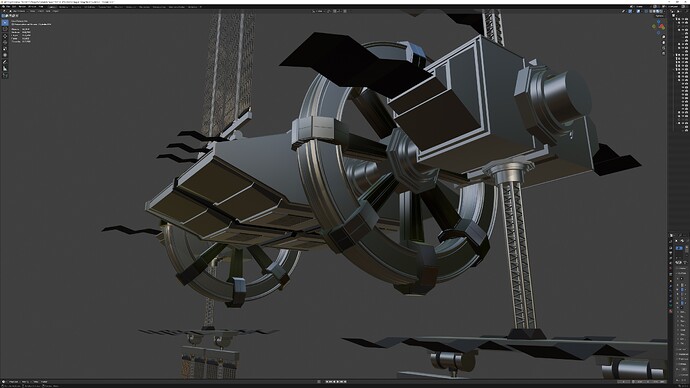The width and height of the screenshot is (690, 388).
Task: Switch to Wireframe viewport shading
Action: click(651, 11)
